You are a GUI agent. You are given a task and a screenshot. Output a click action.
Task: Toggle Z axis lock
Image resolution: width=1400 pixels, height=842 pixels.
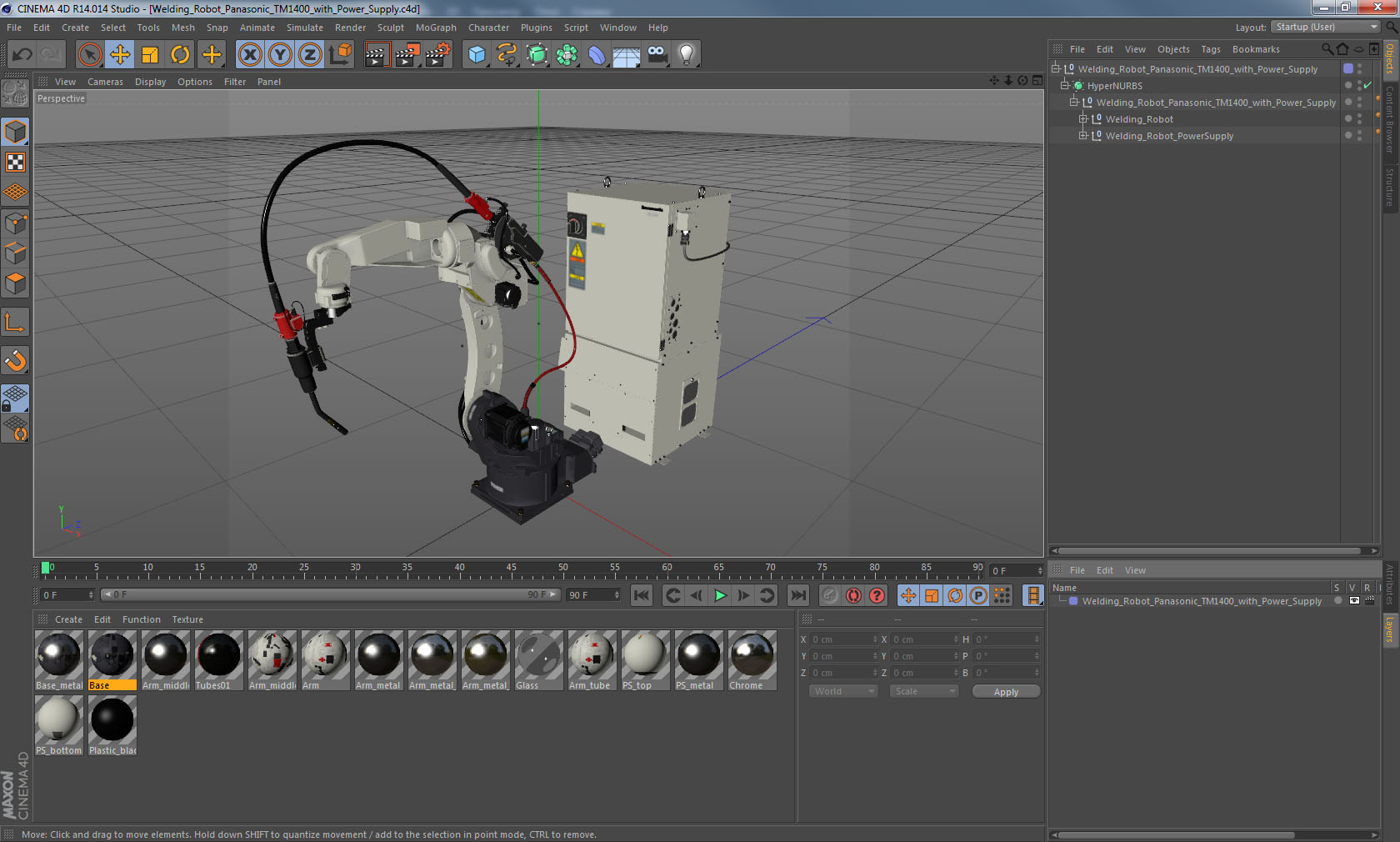310,55
